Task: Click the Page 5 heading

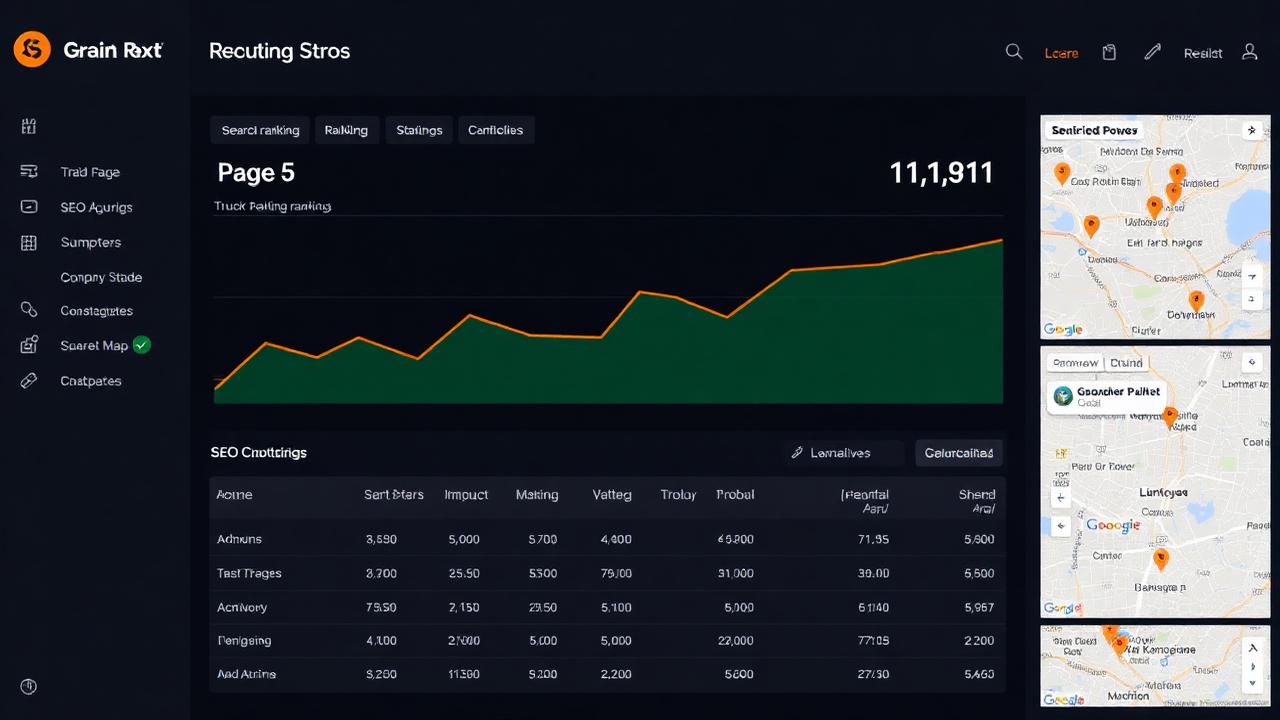Action: click(256, 173)
